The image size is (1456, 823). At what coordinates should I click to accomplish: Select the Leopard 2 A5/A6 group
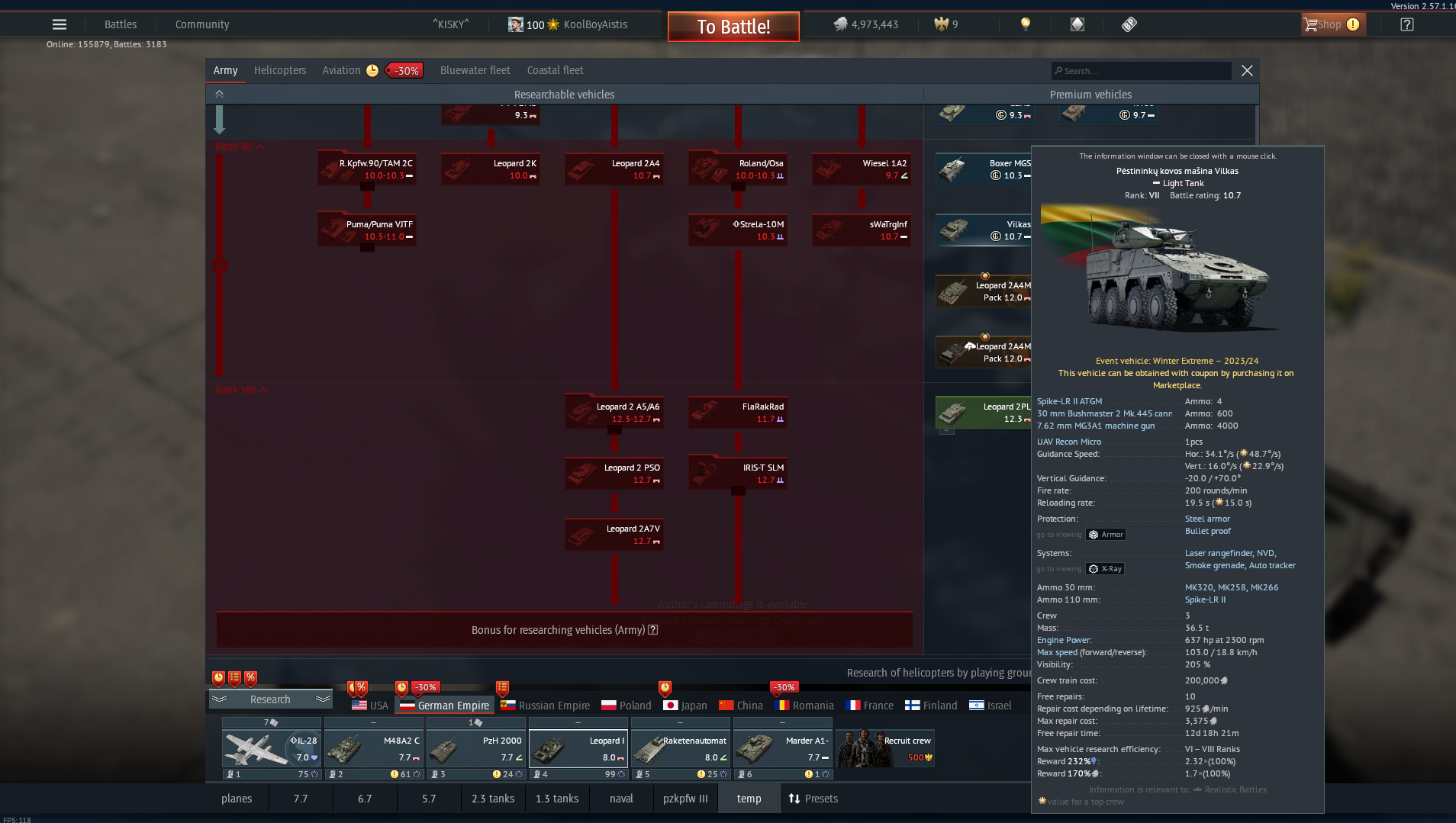(614, 413)
